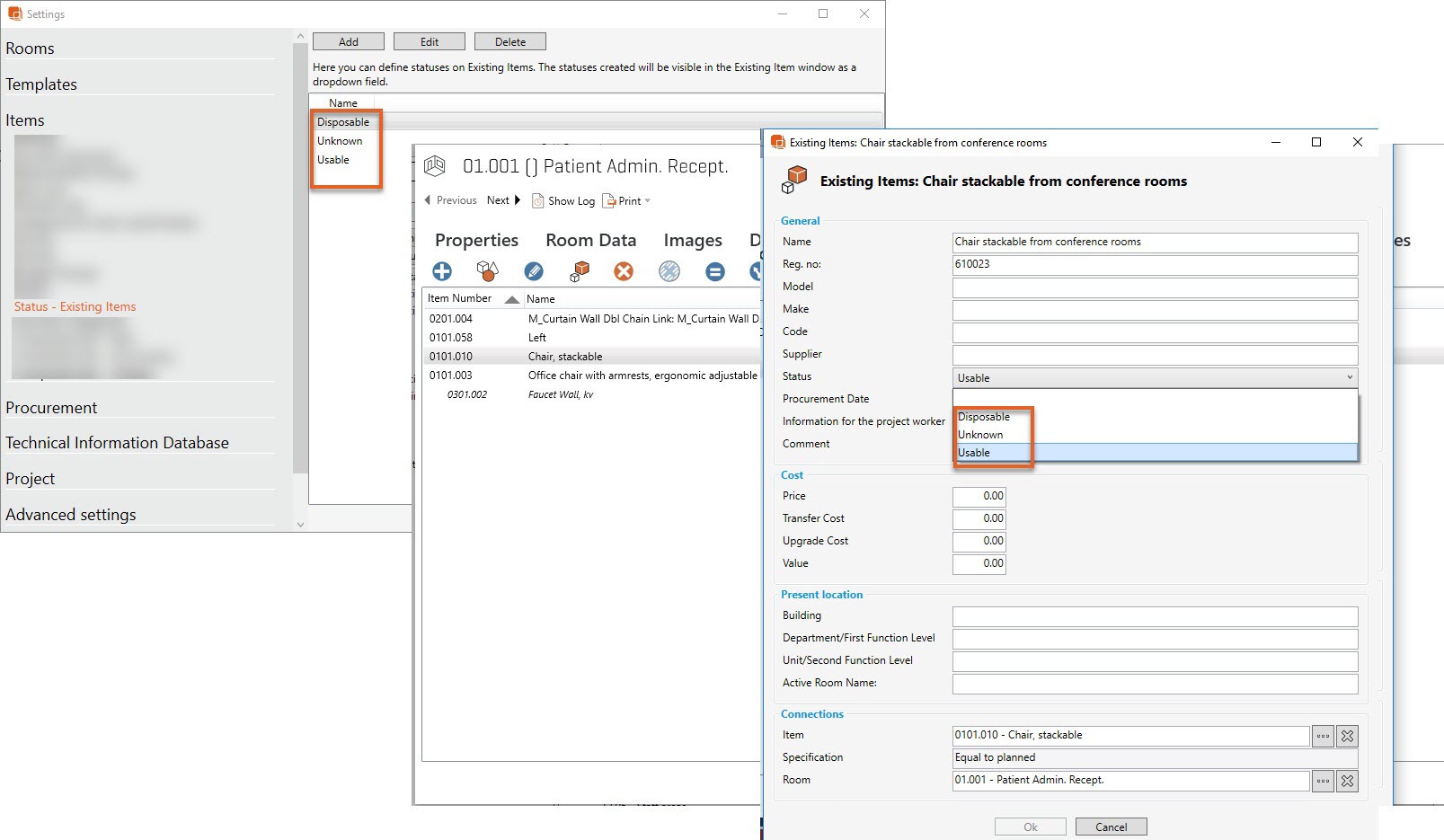This screenshot has height=840, width=1444.
Task: Click the blue minus icon on the toolbar
Action: click(714, 271)
